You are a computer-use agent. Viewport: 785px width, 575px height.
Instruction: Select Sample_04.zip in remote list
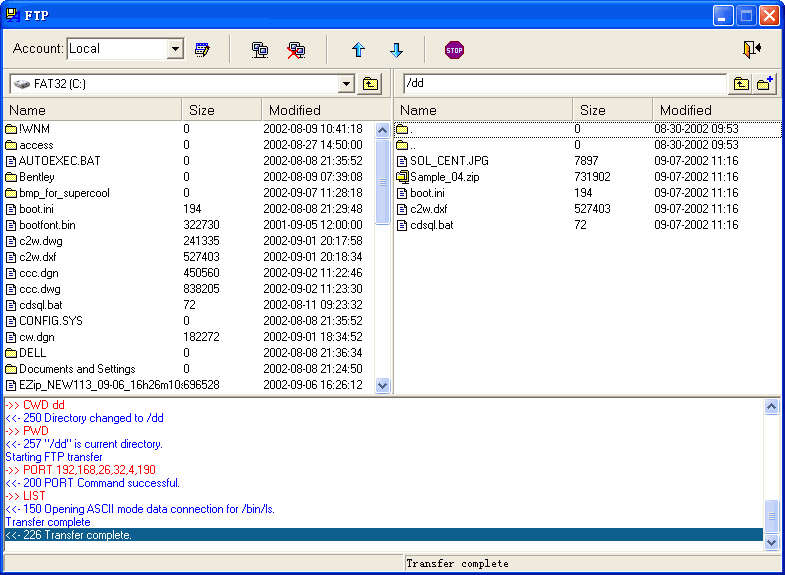tap(444, 177)
